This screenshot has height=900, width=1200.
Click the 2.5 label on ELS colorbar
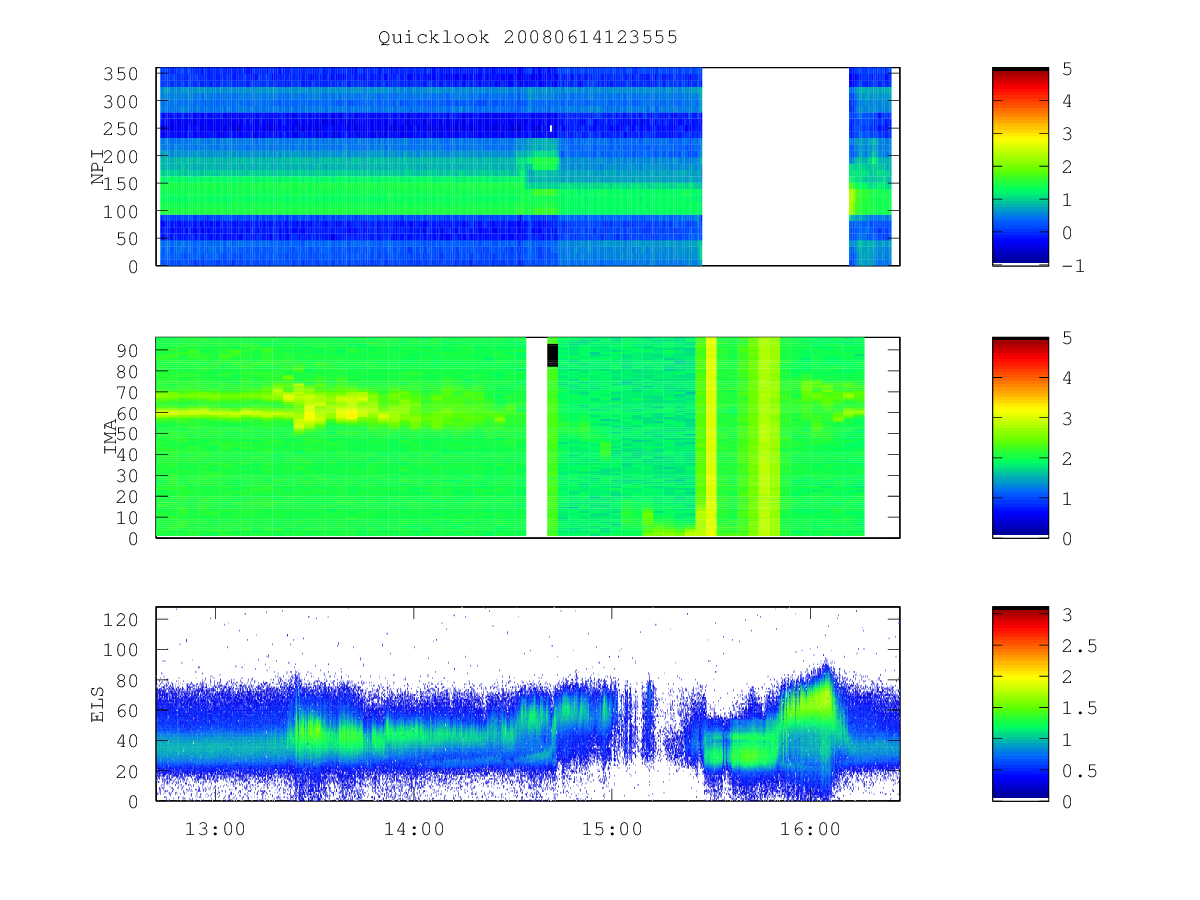(1079, 646)
